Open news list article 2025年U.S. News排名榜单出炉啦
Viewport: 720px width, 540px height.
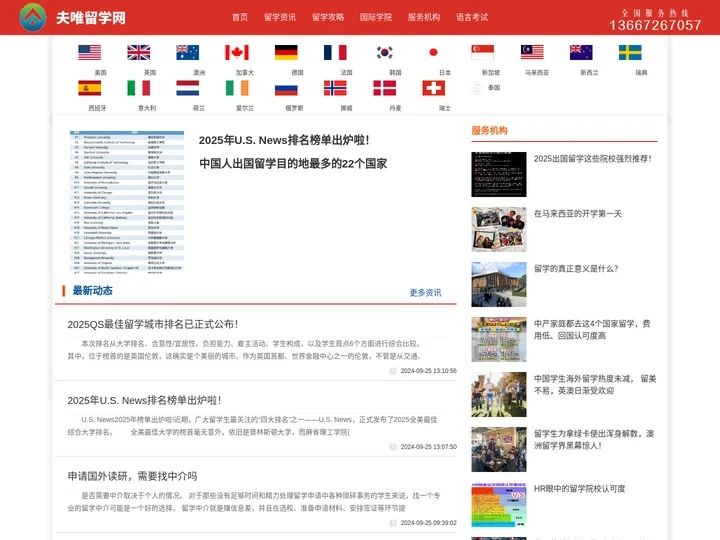tap(144, 400)
